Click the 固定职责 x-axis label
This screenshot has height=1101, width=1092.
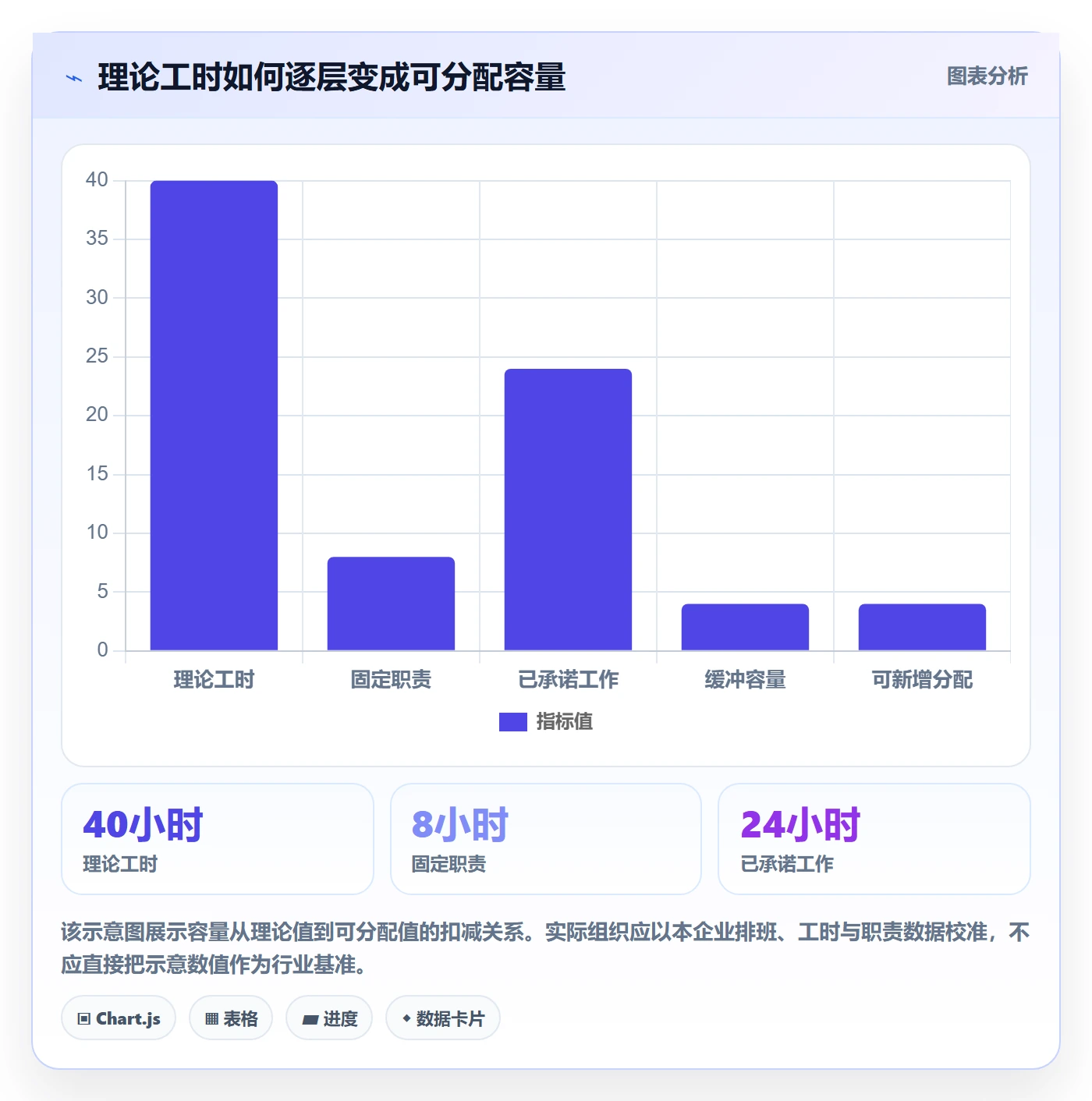pyautogui.click(x=391, y=680)
